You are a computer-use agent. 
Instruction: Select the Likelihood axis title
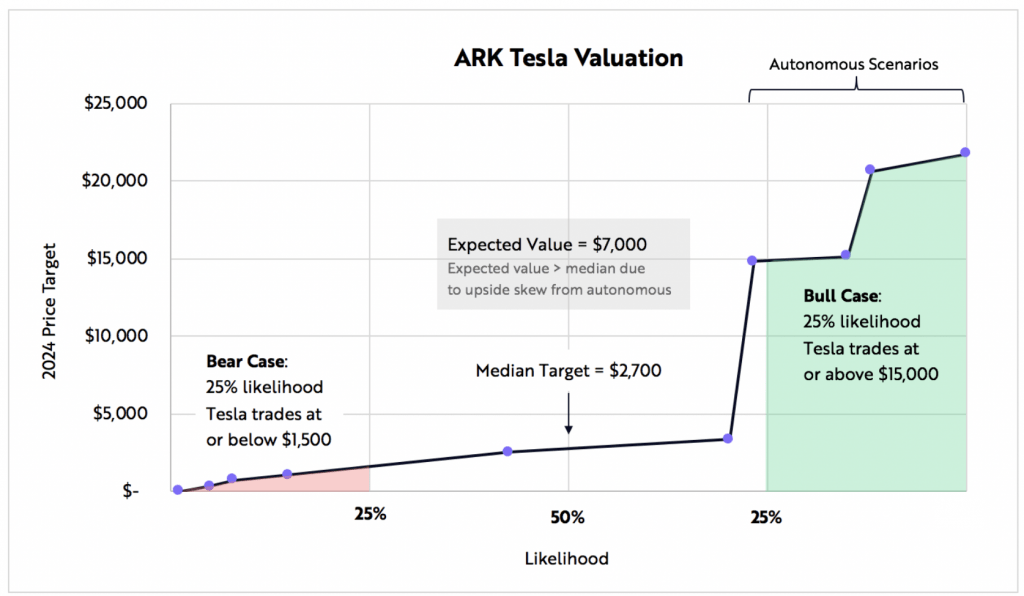[x=567, y=559]
